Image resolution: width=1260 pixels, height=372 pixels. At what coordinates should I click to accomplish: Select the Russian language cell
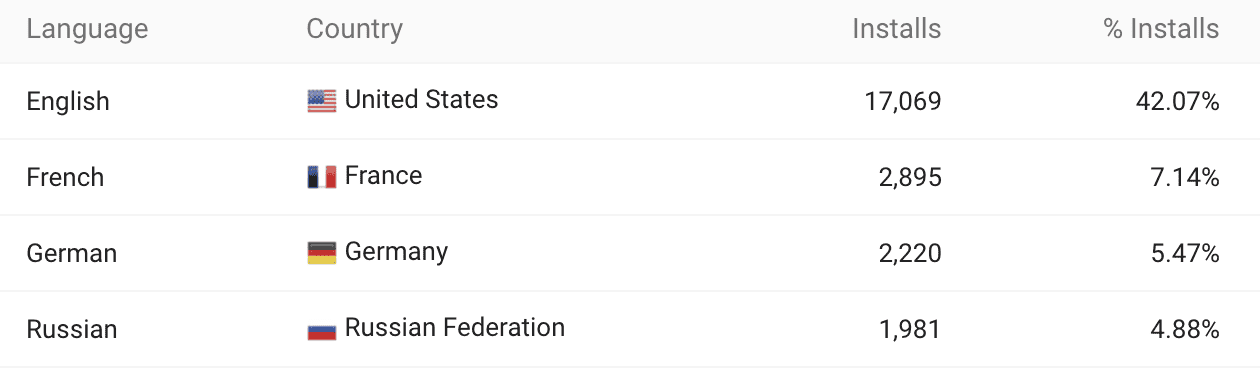pyautogui.click(x=72, y=330)
